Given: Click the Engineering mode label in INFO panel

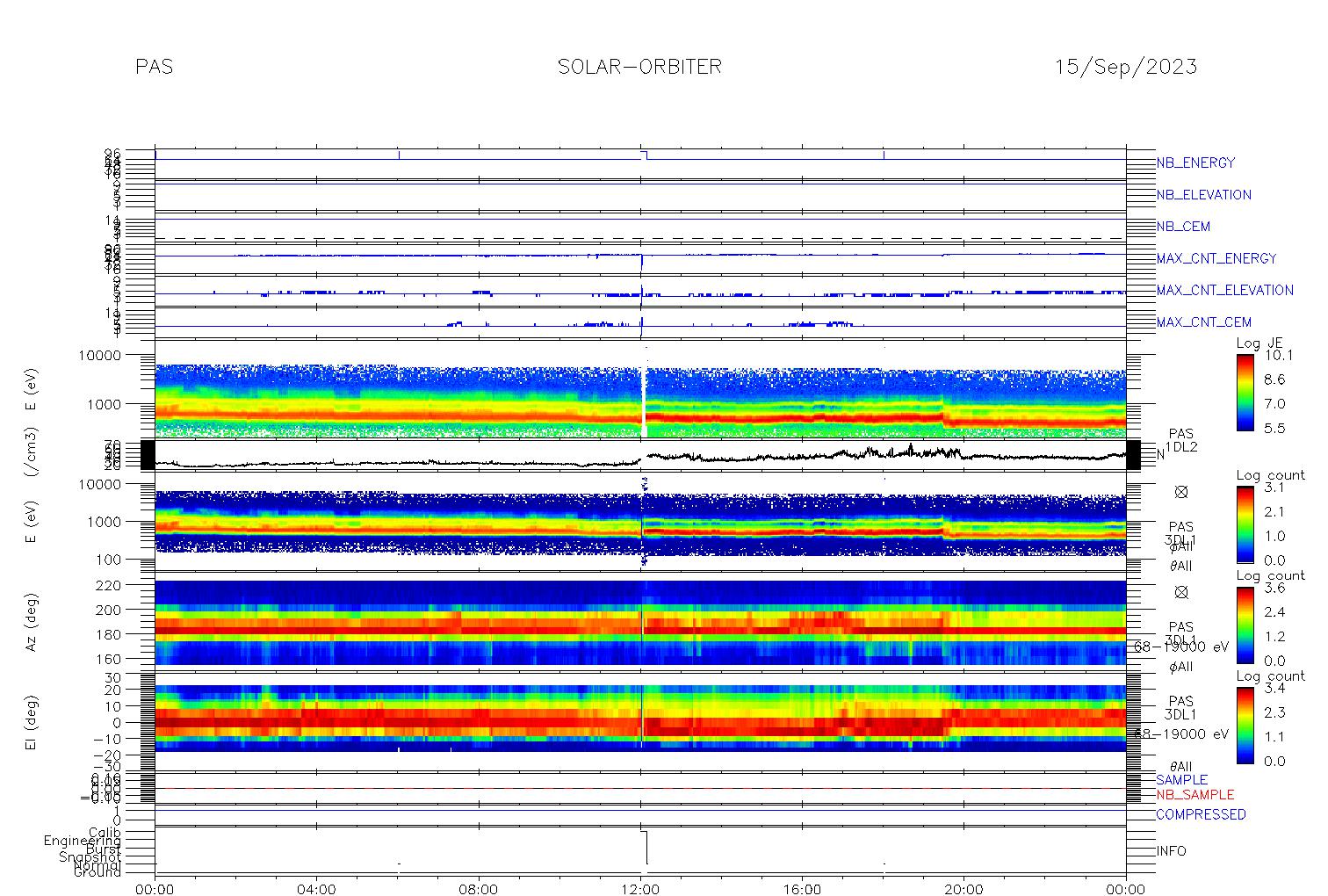Looking at the screenshot, I should (83, 841).
